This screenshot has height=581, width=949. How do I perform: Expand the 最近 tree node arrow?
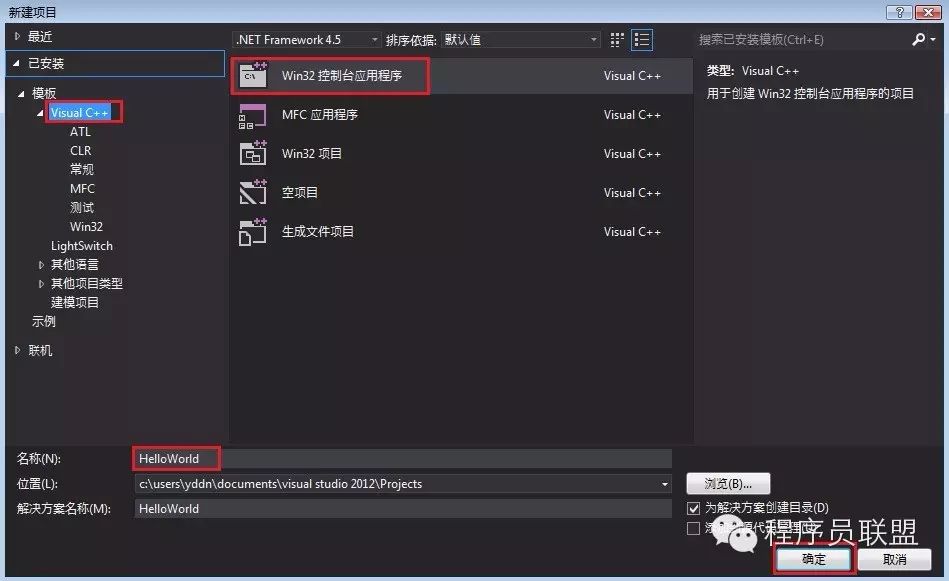pos(17,36)
